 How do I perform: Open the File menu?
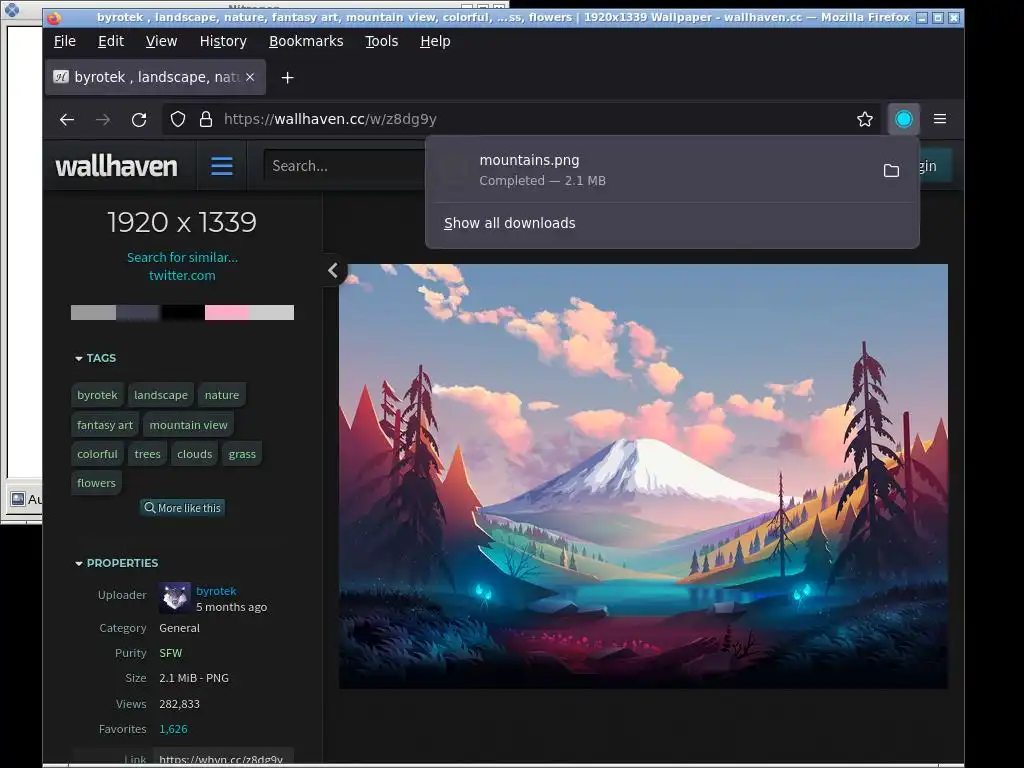(x=65, y=41)
